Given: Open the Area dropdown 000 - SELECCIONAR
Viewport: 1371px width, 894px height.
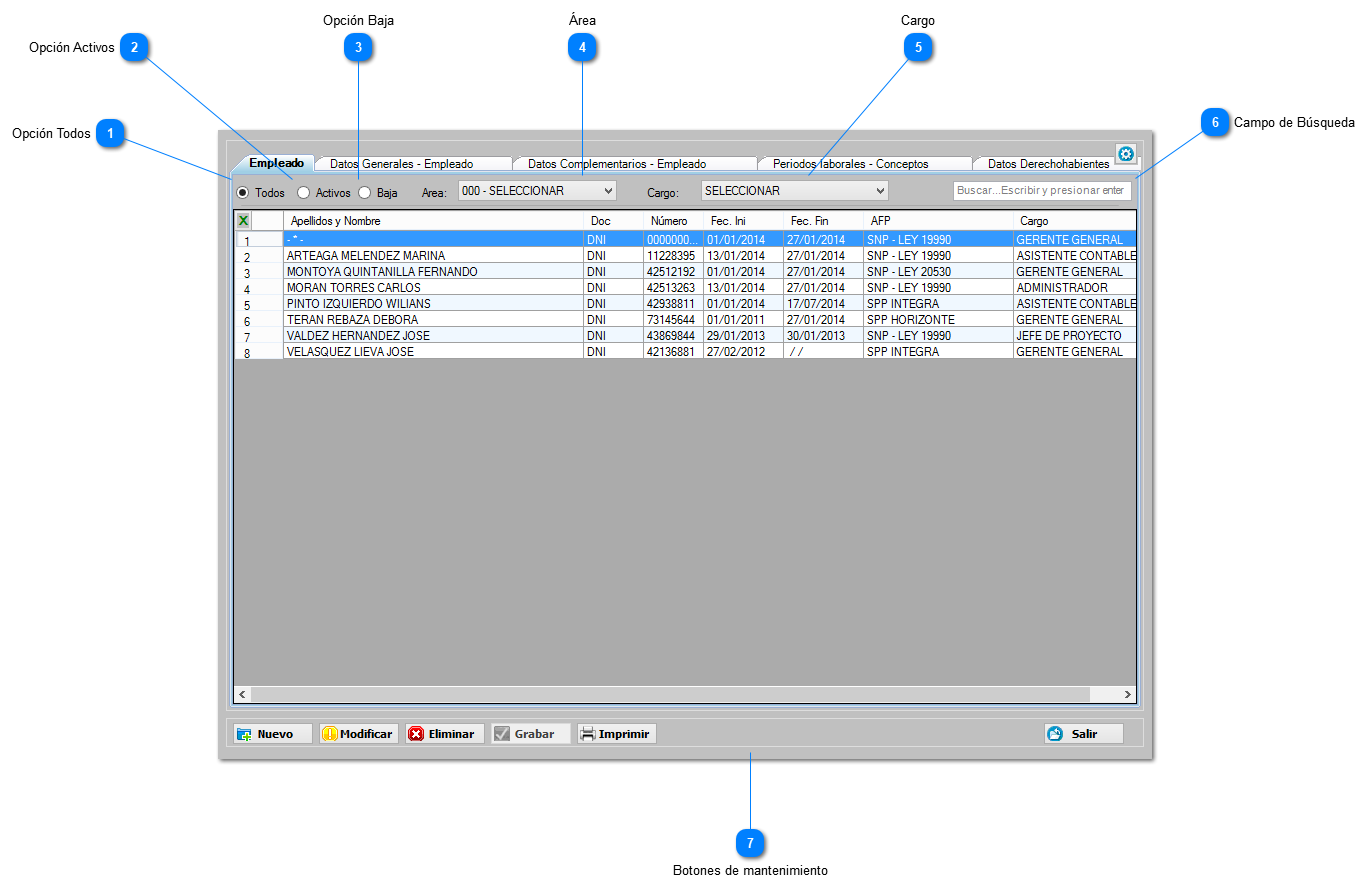Looking at the screenshot, I should coord(537,191).
